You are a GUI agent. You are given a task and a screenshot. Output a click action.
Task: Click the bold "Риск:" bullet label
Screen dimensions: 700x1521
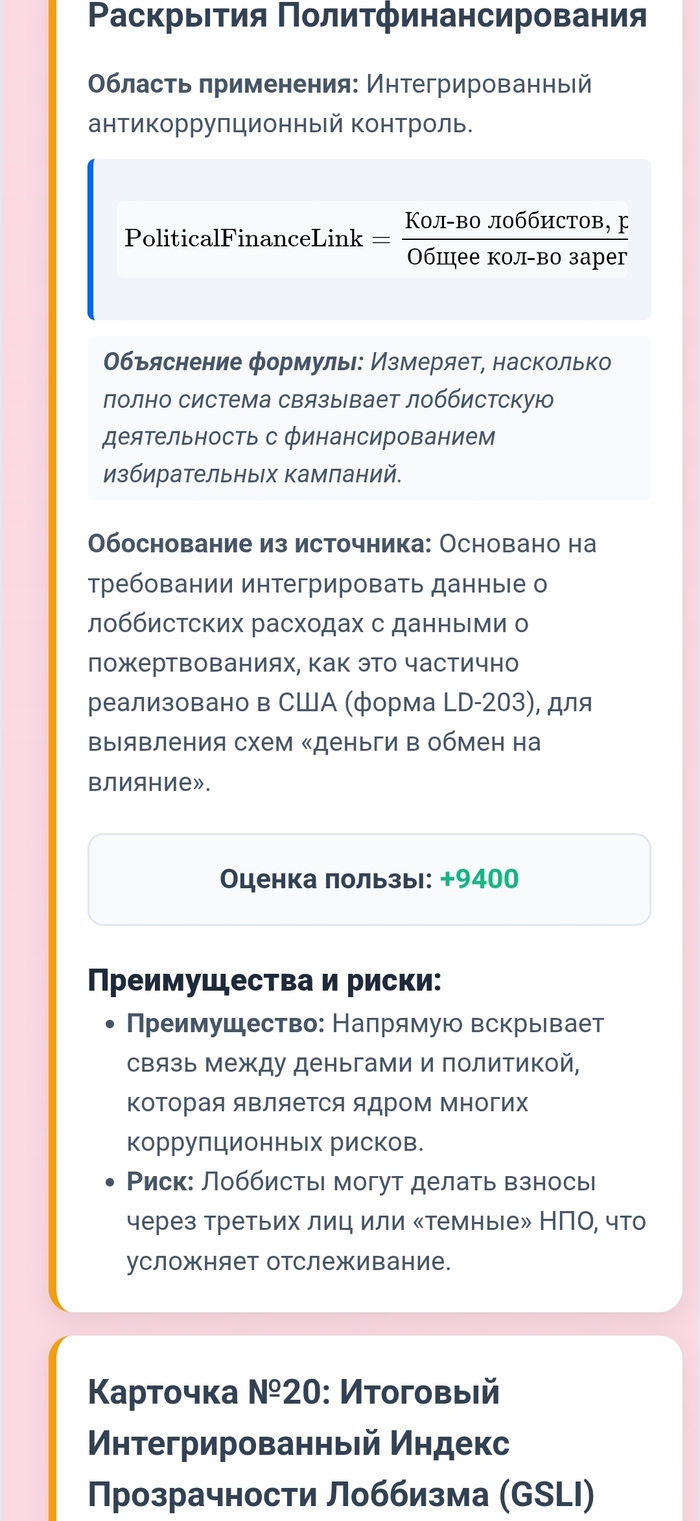point(161,1182)
